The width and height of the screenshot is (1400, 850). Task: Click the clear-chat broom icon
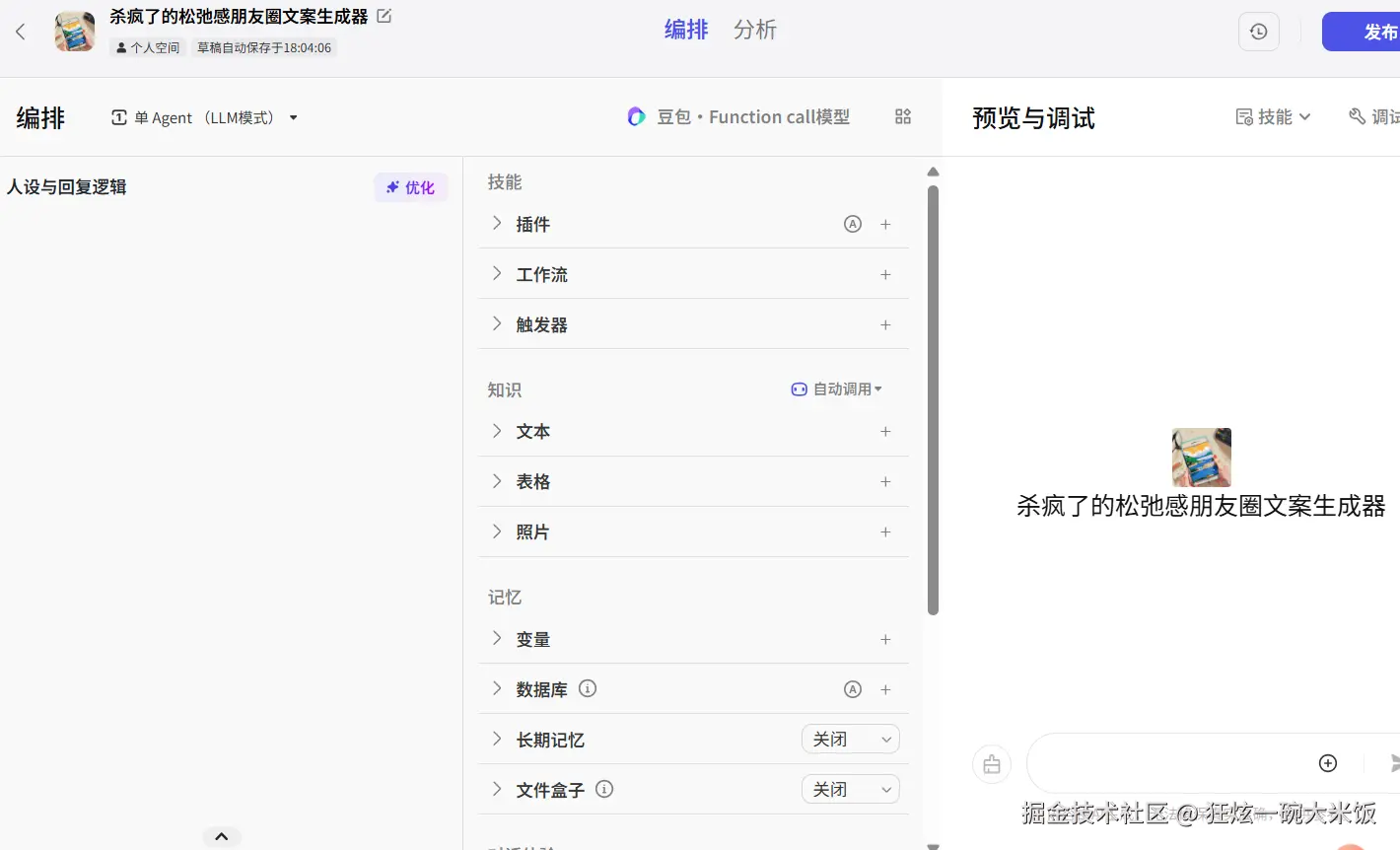[992, 764]
